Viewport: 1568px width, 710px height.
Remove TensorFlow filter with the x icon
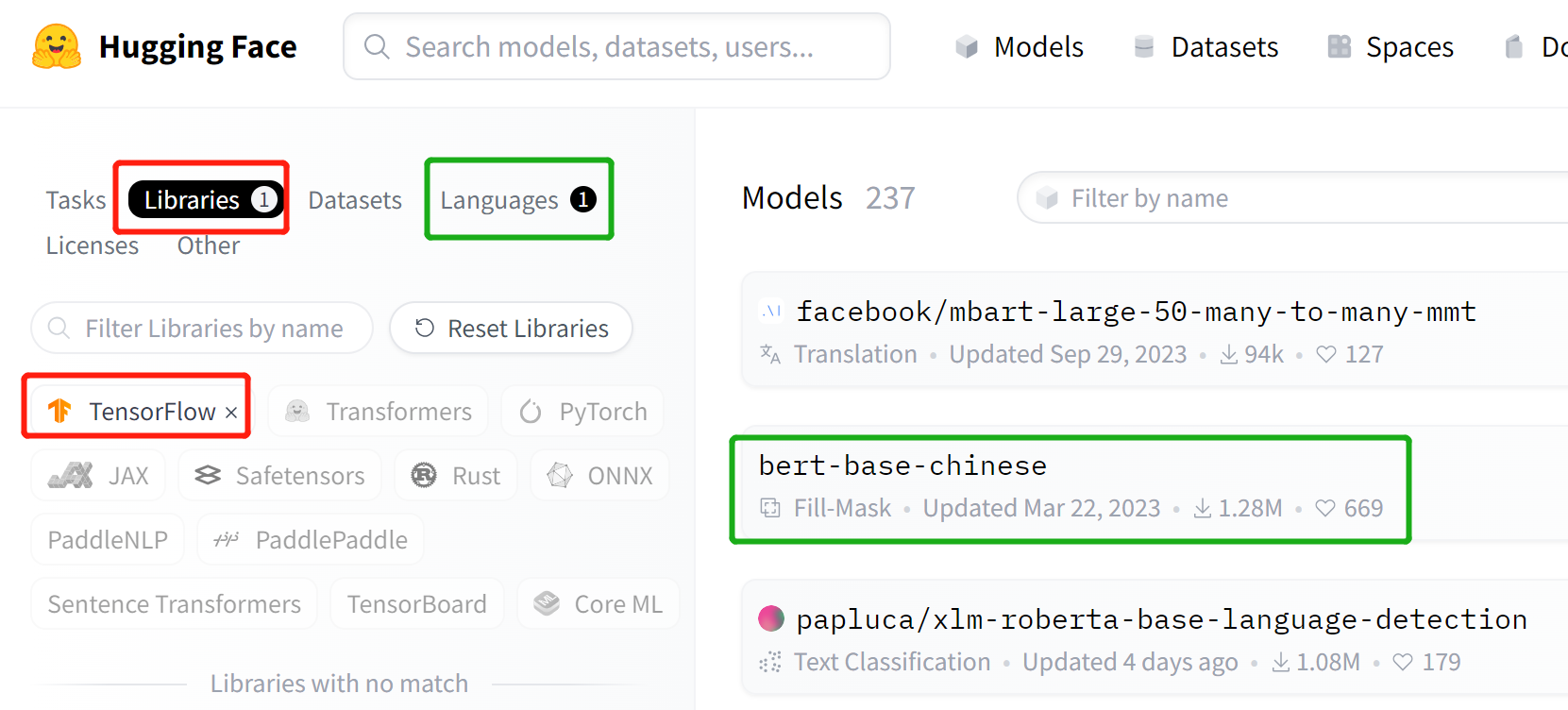tap(231, 413)
